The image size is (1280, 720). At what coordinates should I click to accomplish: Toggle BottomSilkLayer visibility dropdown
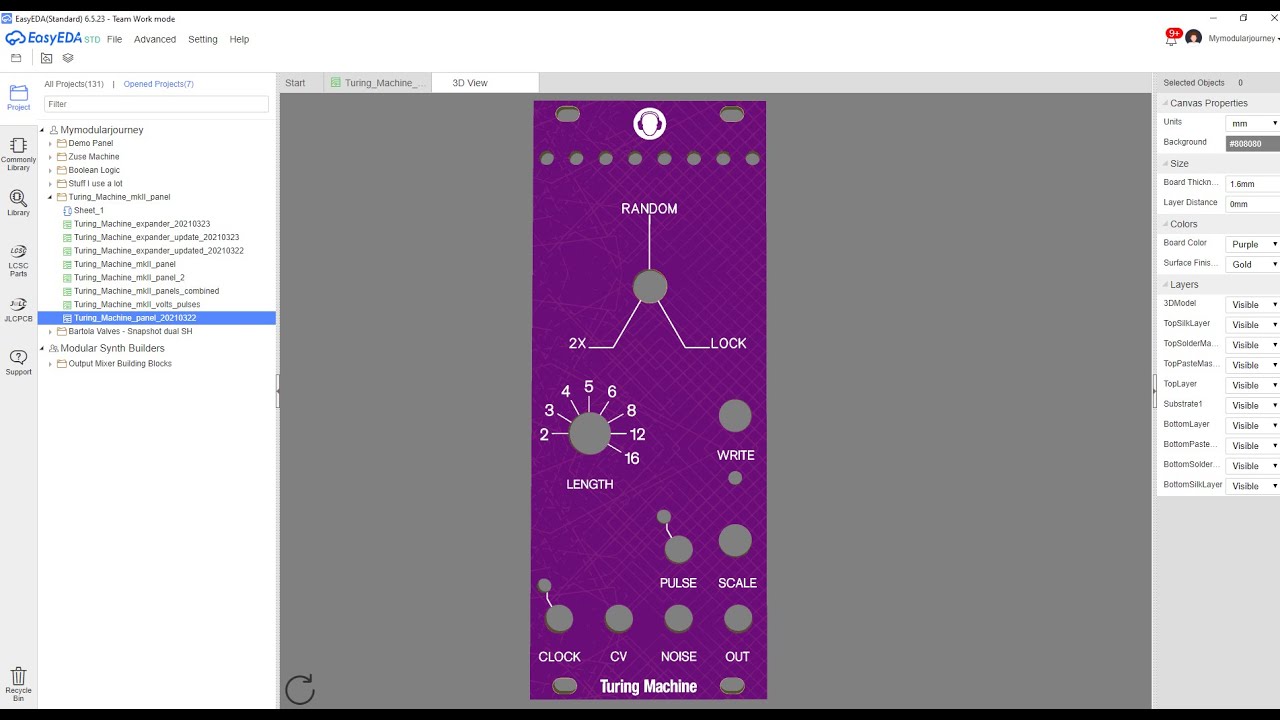click(x=1252, y=486)
